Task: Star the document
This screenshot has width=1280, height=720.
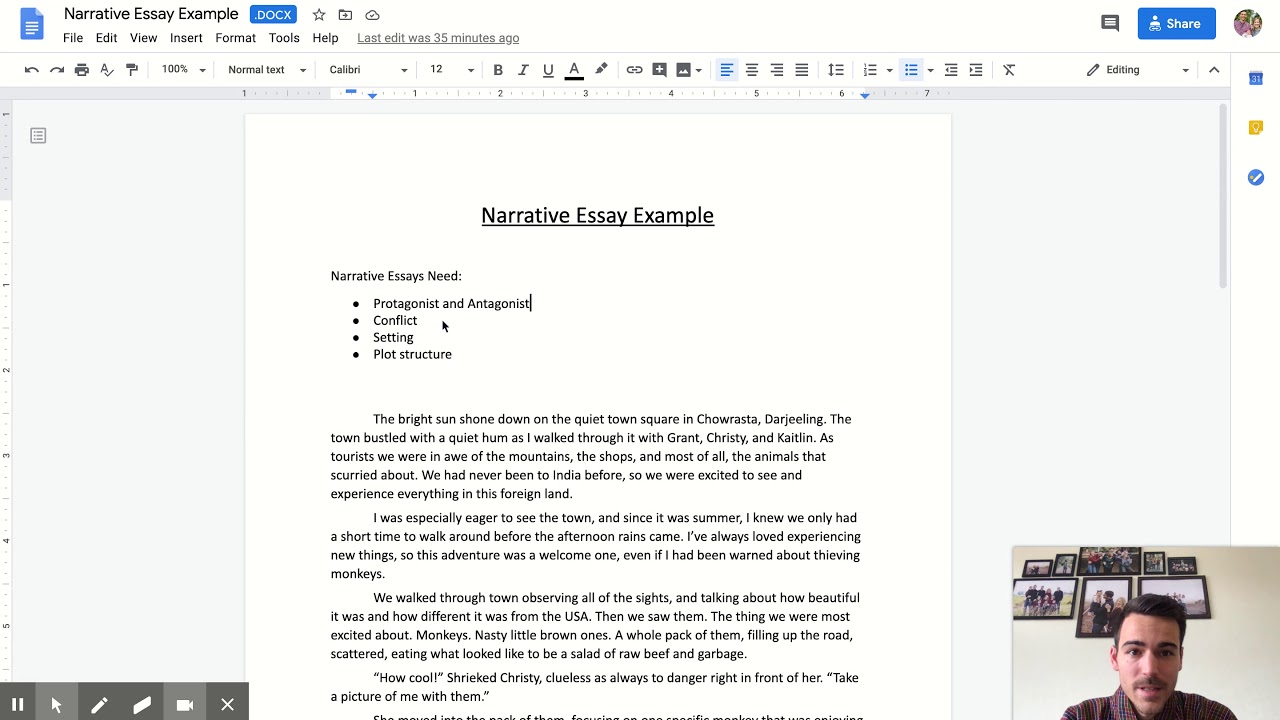Action: tap(319, 15)
